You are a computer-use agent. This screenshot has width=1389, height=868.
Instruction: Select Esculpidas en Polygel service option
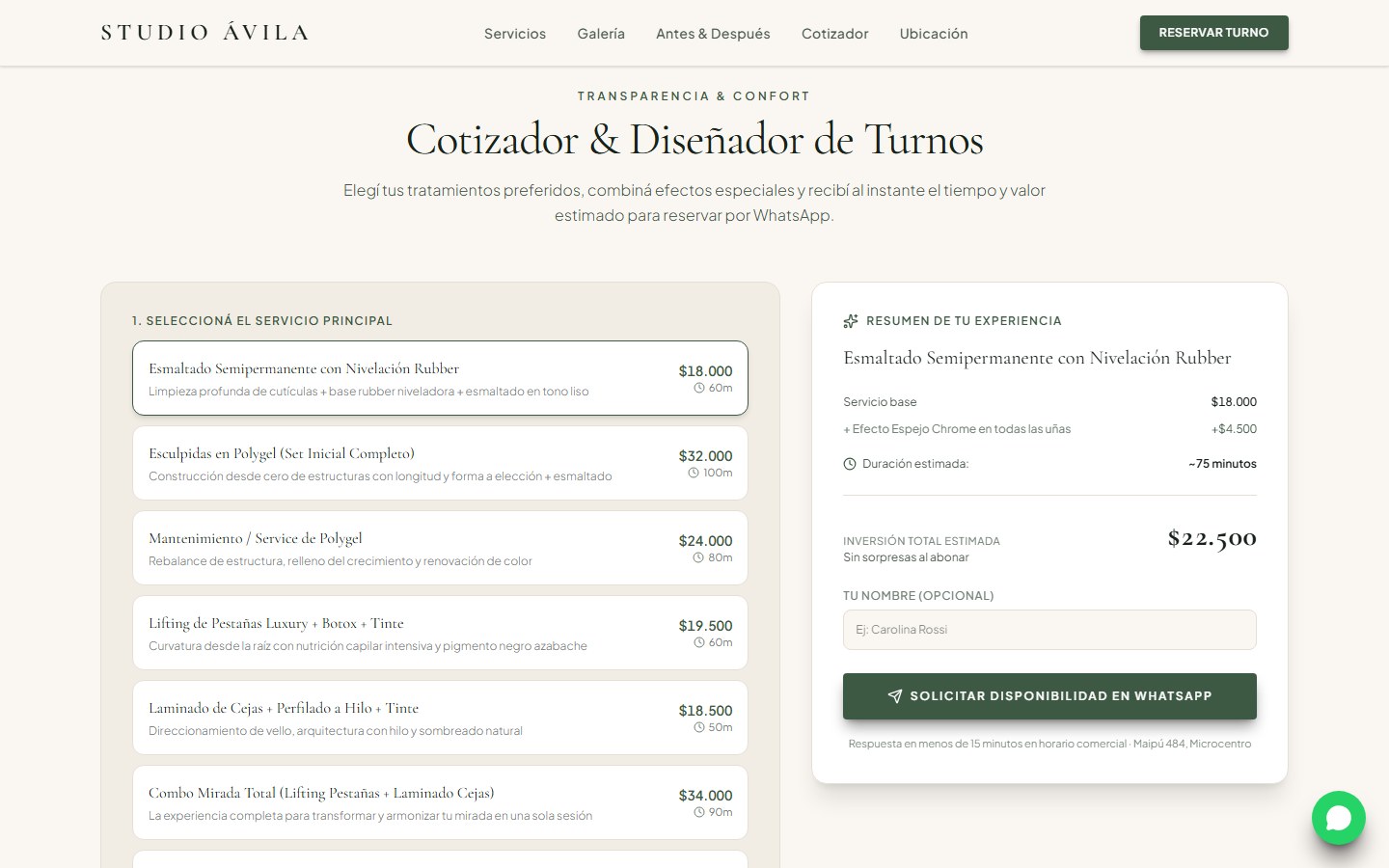click(440, 463)
